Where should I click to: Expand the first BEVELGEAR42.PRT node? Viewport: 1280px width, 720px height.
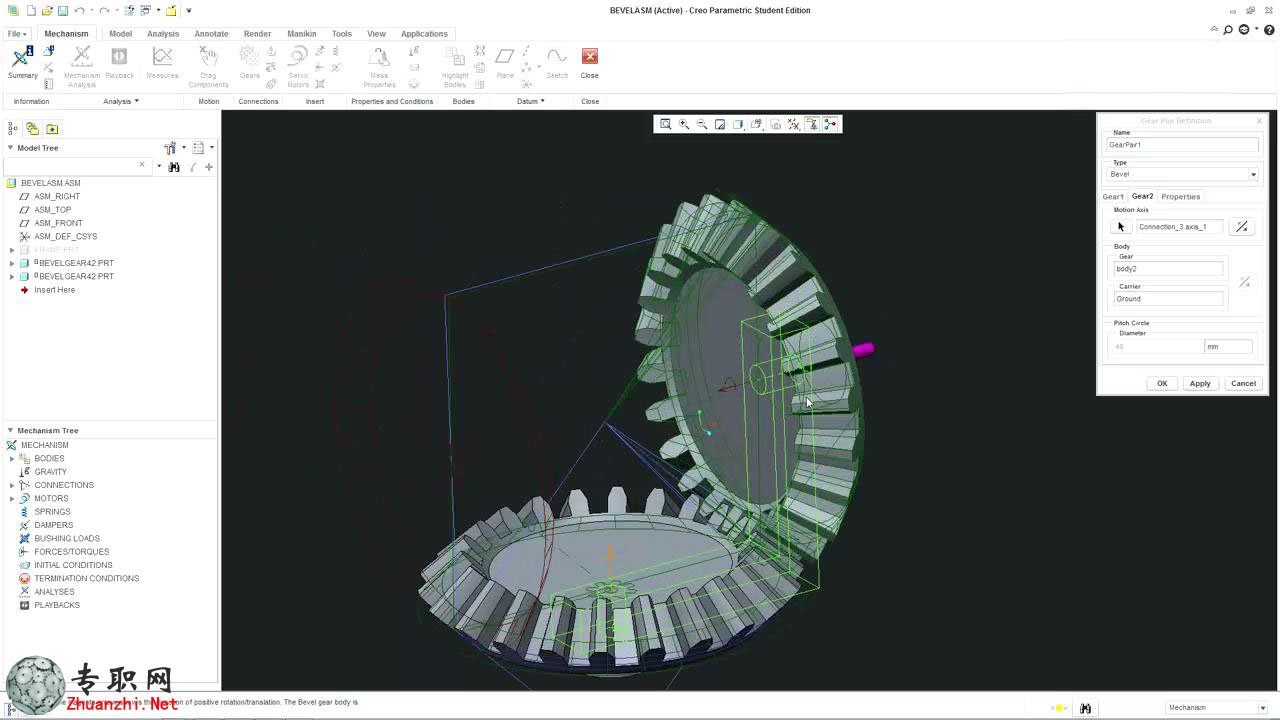(12, 263)
